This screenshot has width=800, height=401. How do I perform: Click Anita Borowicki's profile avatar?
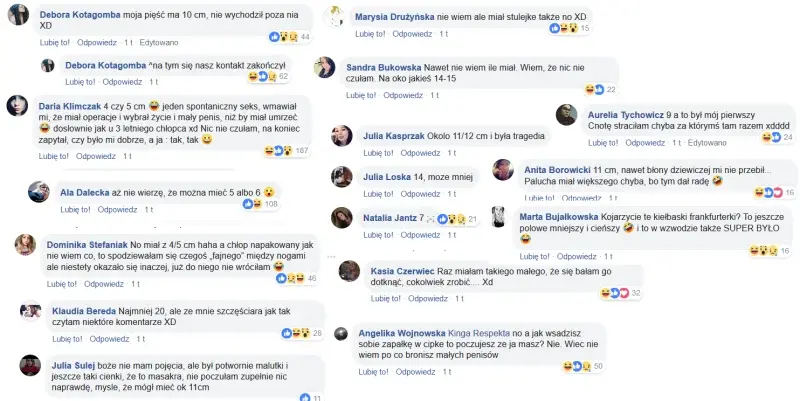[x=503, y=170]
